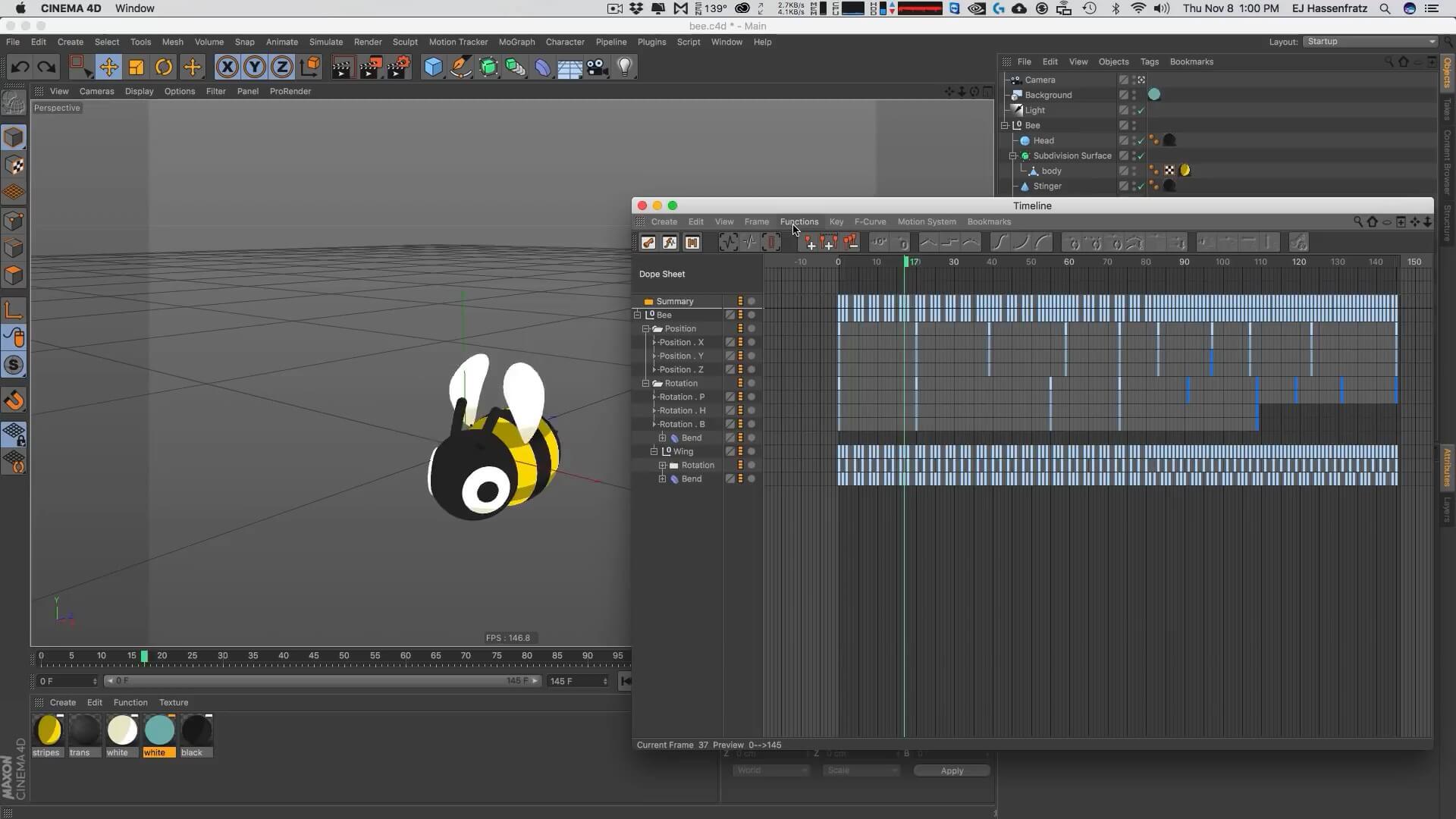Open the Functions menu in Timeline

(x=799, y=222)
